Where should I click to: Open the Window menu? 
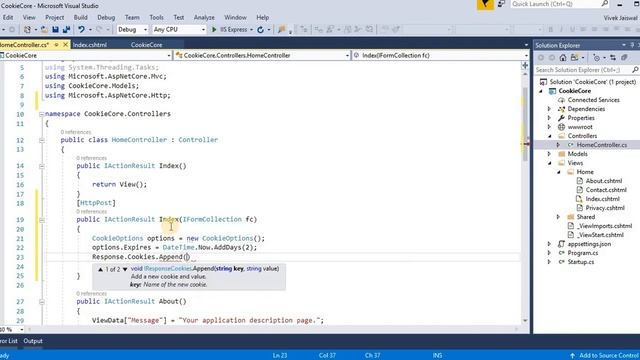coord(236,17)
